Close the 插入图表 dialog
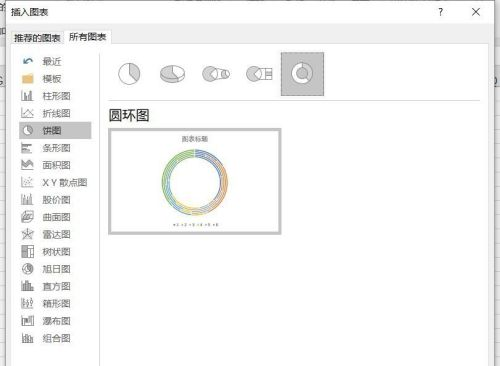This screenshot has width=500, height=366. [x=476, y=12]
